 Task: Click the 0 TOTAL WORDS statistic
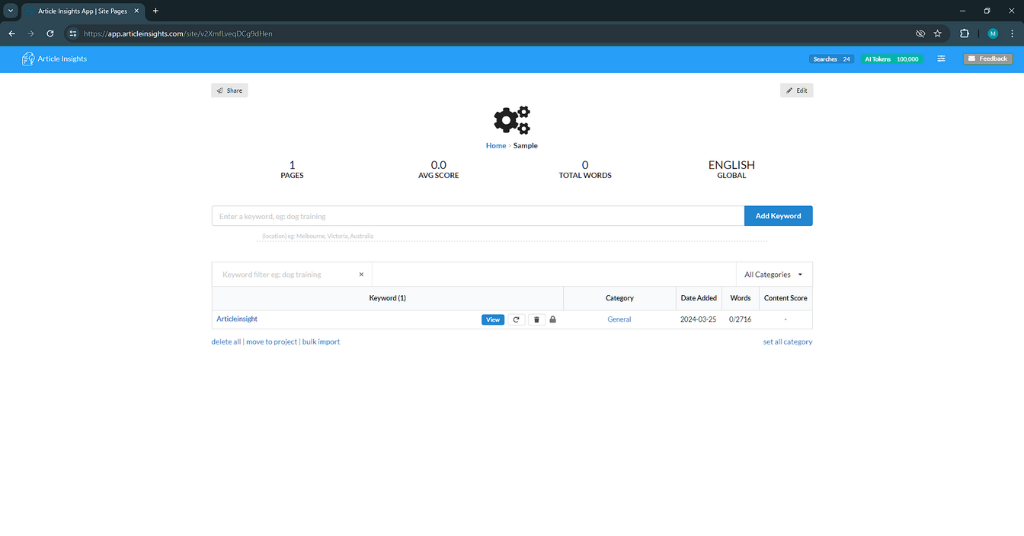click(x=585, y=169)
